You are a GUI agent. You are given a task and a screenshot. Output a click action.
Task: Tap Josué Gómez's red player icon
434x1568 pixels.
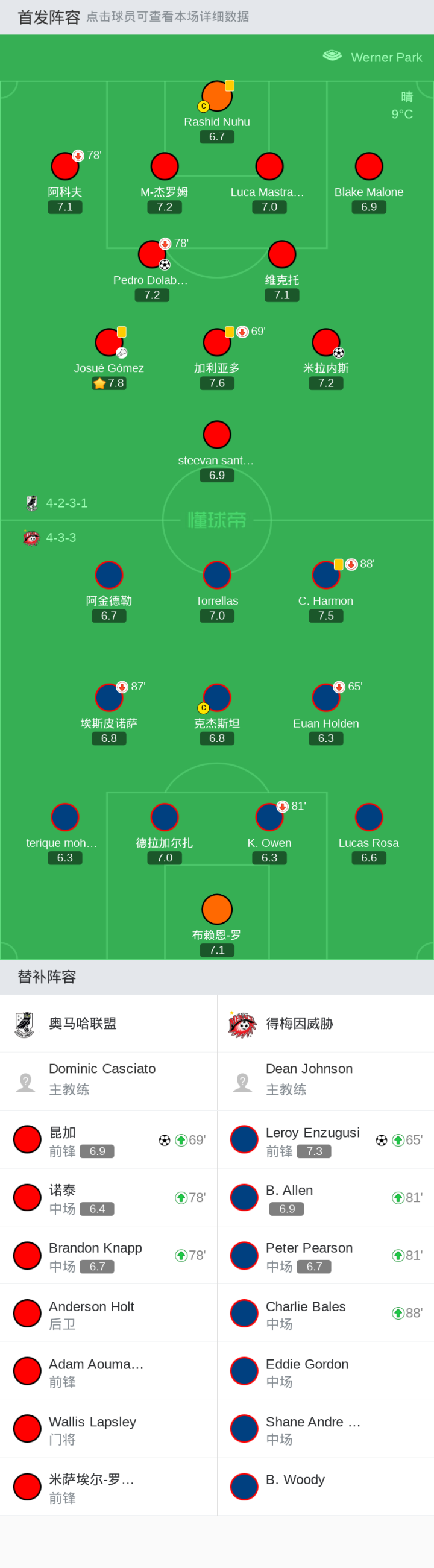point(109,342)
